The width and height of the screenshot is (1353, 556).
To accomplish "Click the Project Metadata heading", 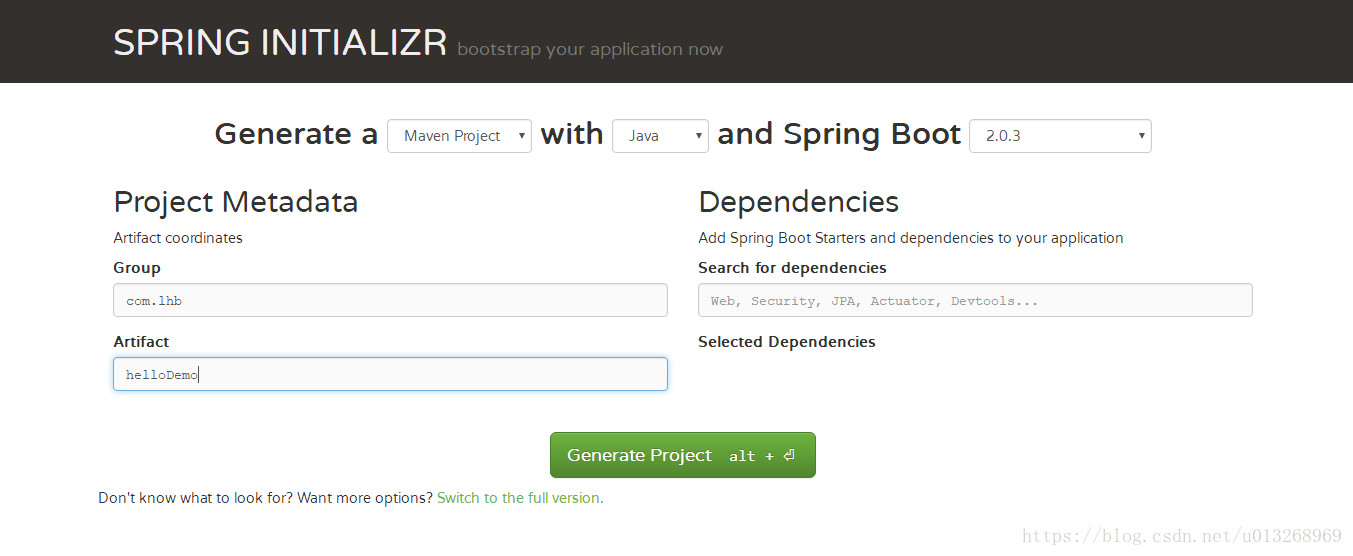I will pos(236,202).
